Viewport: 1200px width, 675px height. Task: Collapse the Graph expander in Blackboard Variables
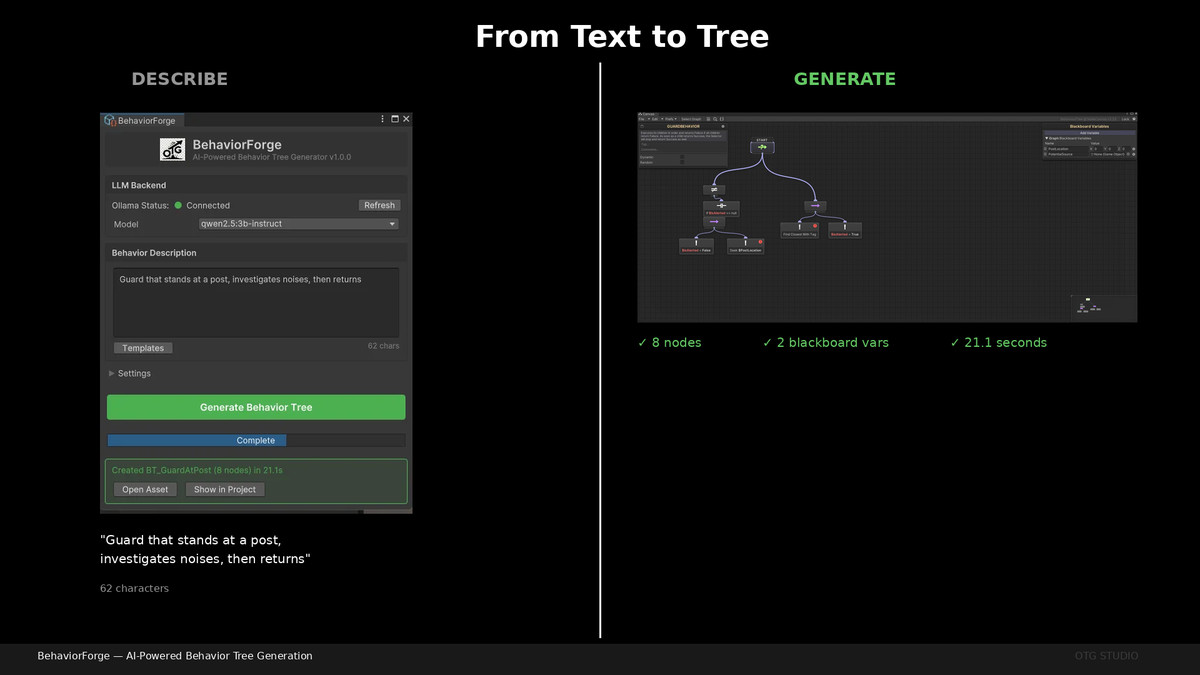coord(1047,138)
